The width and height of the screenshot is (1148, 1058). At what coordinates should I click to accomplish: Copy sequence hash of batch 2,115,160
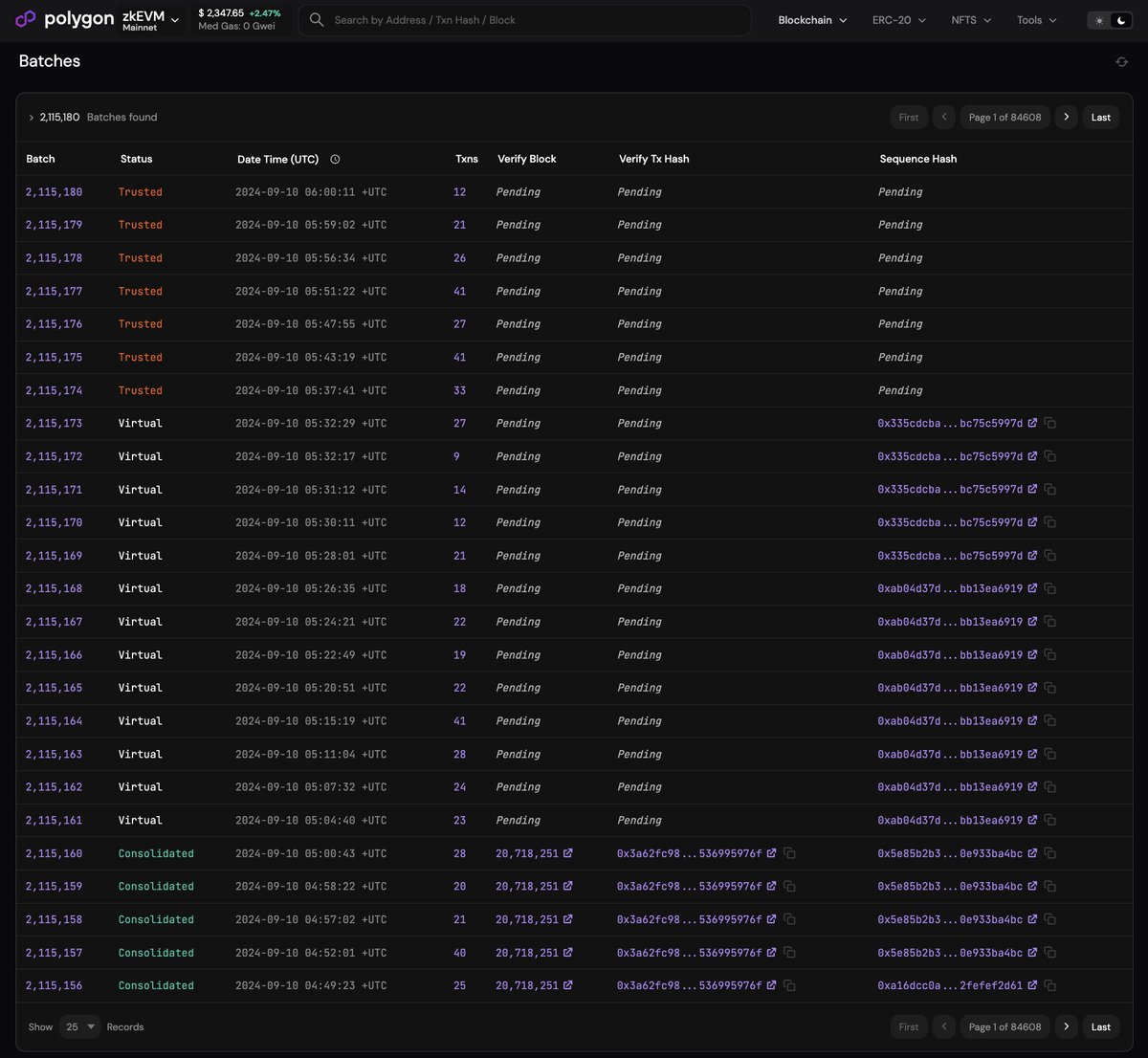[1050, 853]
